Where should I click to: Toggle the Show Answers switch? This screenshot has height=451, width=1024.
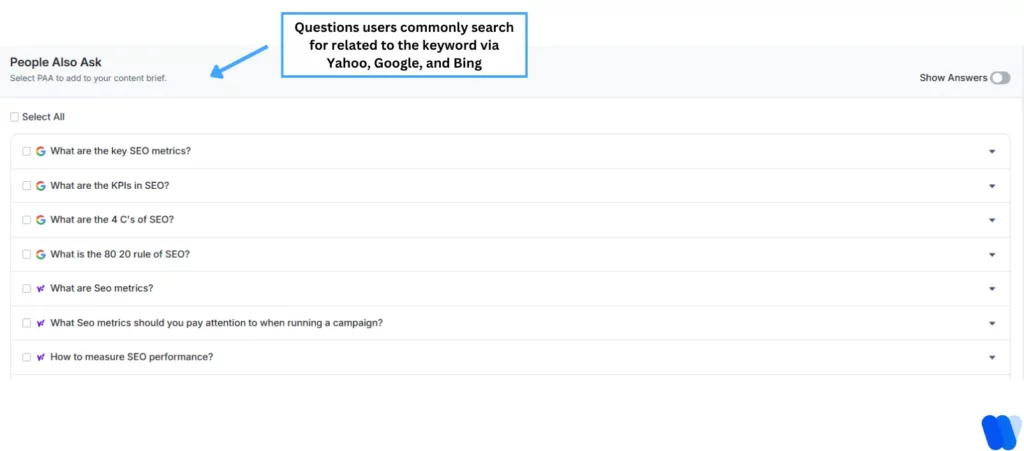1000,78
